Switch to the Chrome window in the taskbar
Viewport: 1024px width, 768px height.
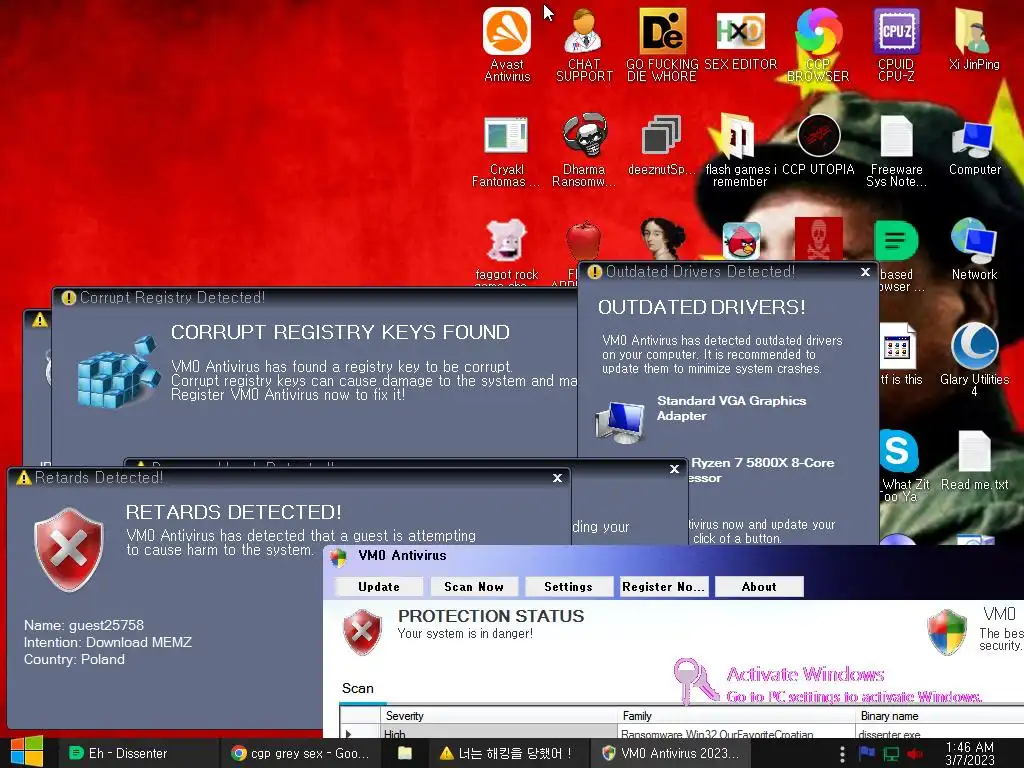[300, 753]
